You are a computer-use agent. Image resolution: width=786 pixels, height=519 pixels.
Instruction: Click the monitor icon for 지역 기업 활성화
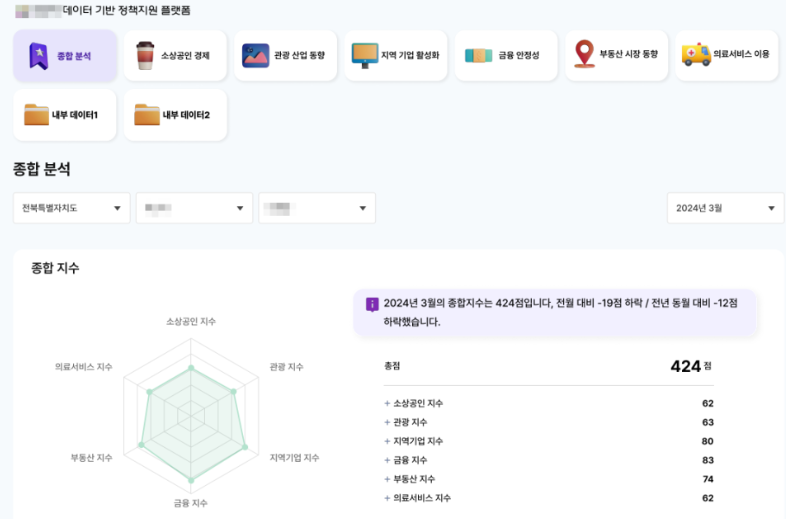(365, 55)
